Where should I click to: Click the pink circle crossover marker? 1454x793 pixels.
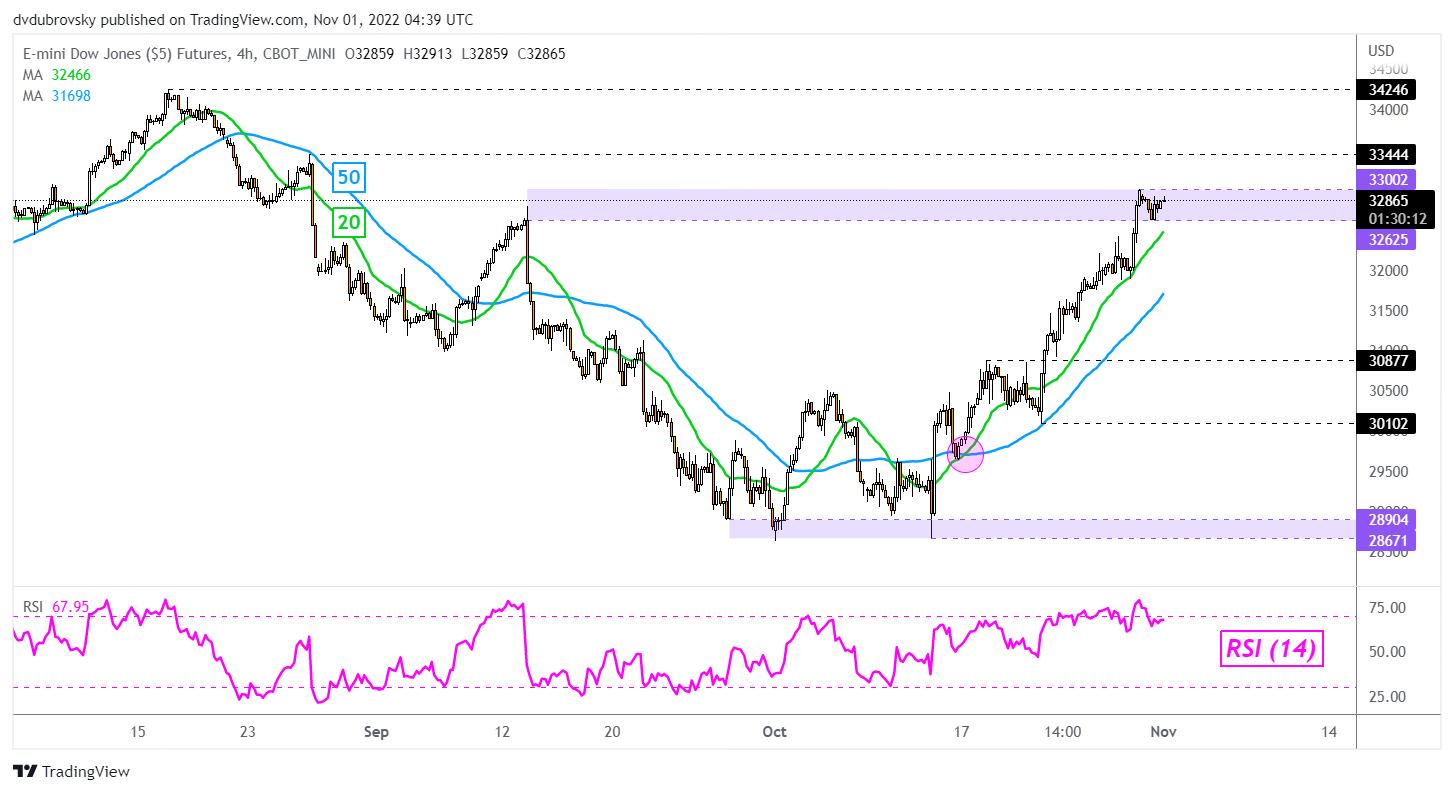pyautogui.click(x=965, y=454)
